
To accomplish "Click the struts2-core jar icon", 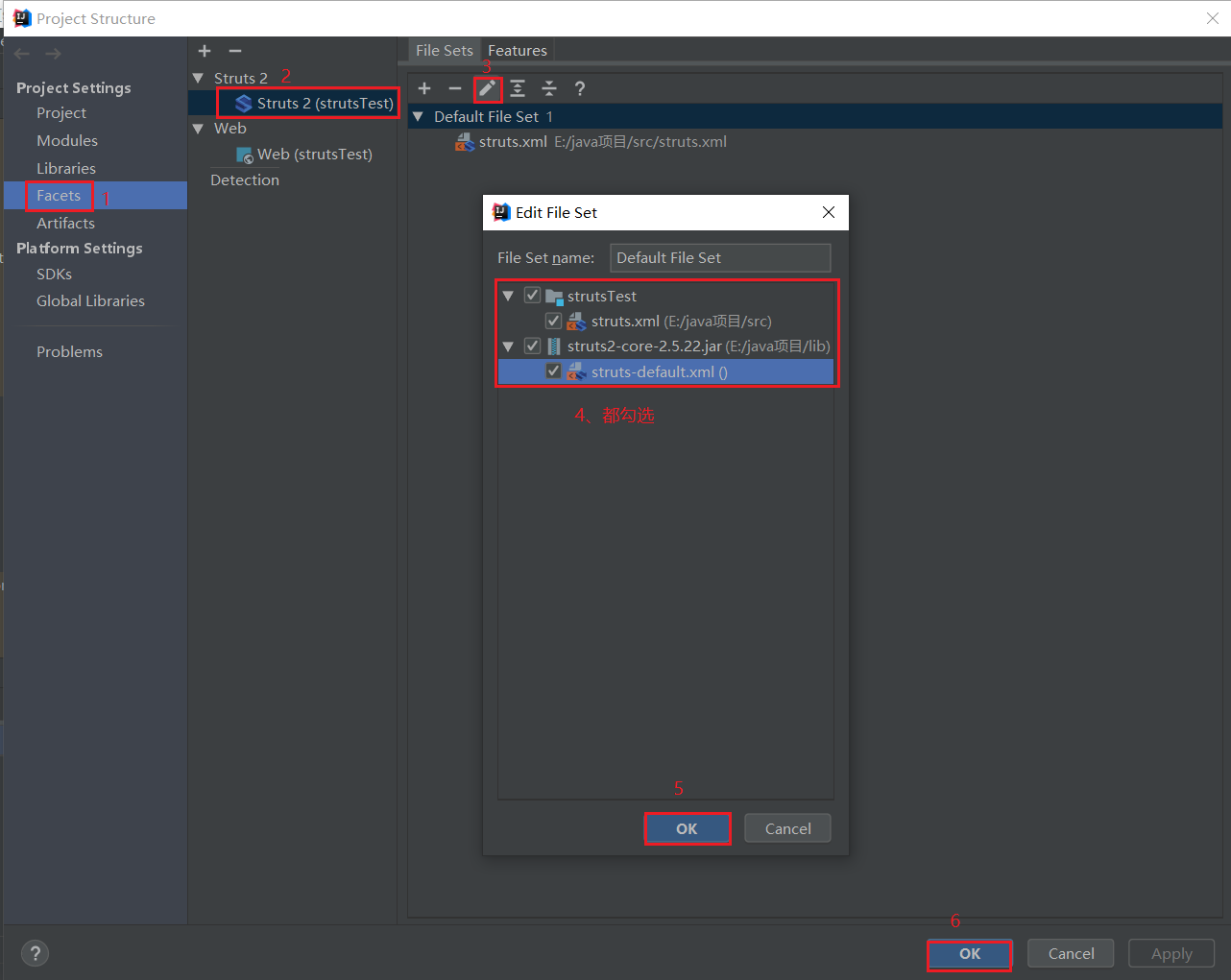I will click(x=554, y=347).
